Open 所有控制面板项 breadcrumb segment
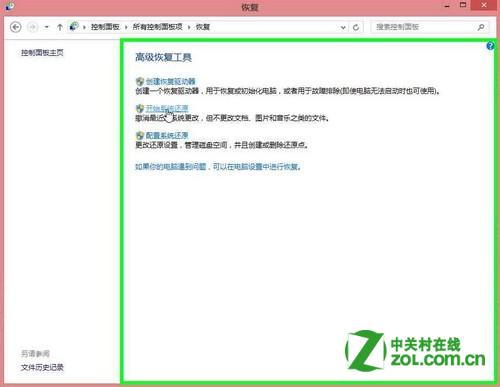This screenshot has height=387, width=500. [x=157, y=27]
